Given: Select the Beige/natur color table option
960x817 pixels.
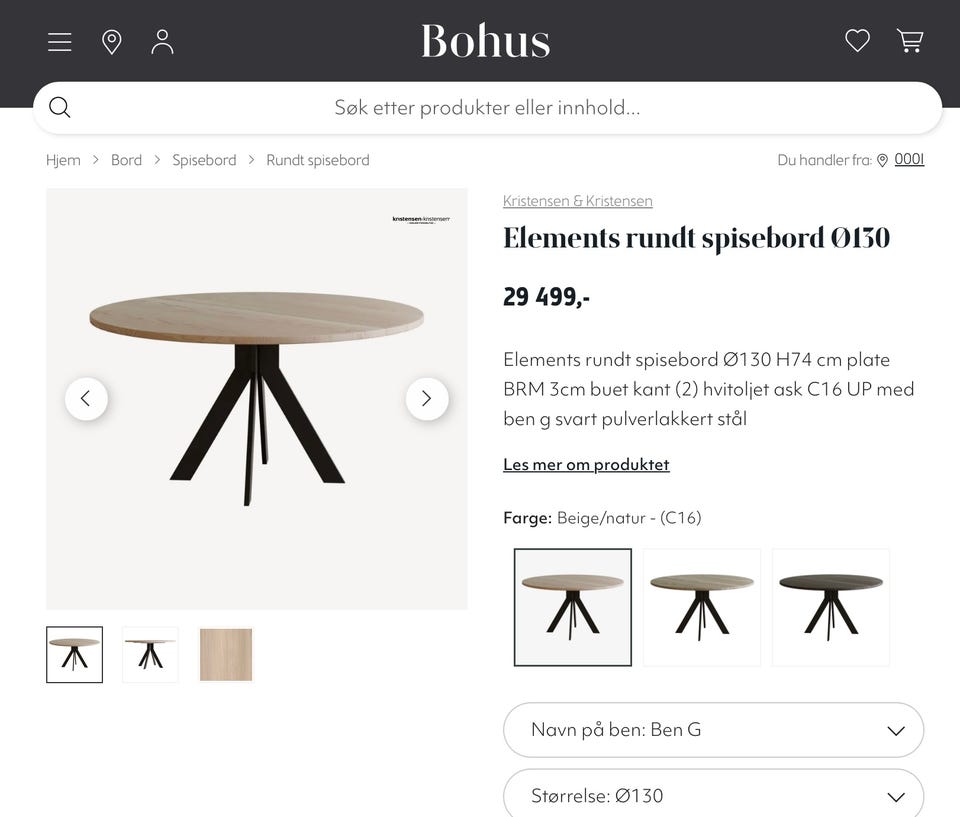Looking at the screenshot, I should pos(572,607).
